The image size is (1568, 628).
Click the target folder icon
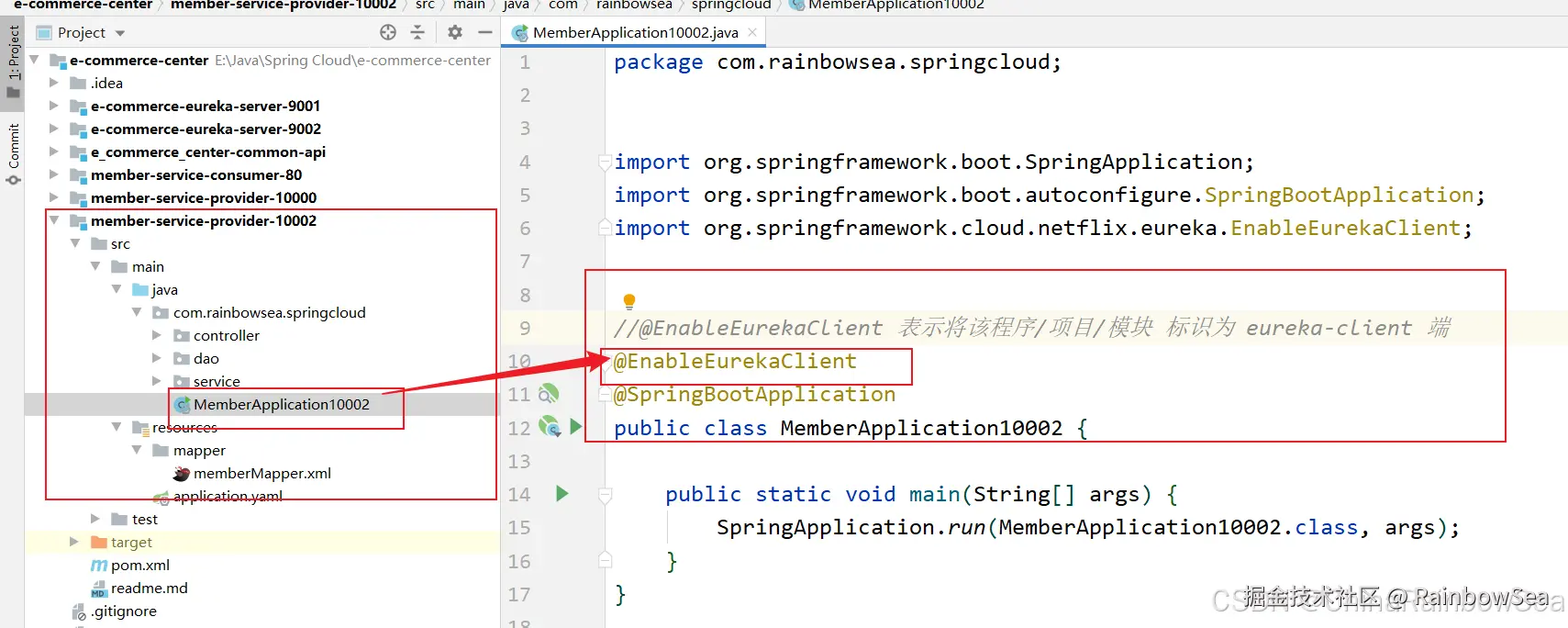point(99,543)
